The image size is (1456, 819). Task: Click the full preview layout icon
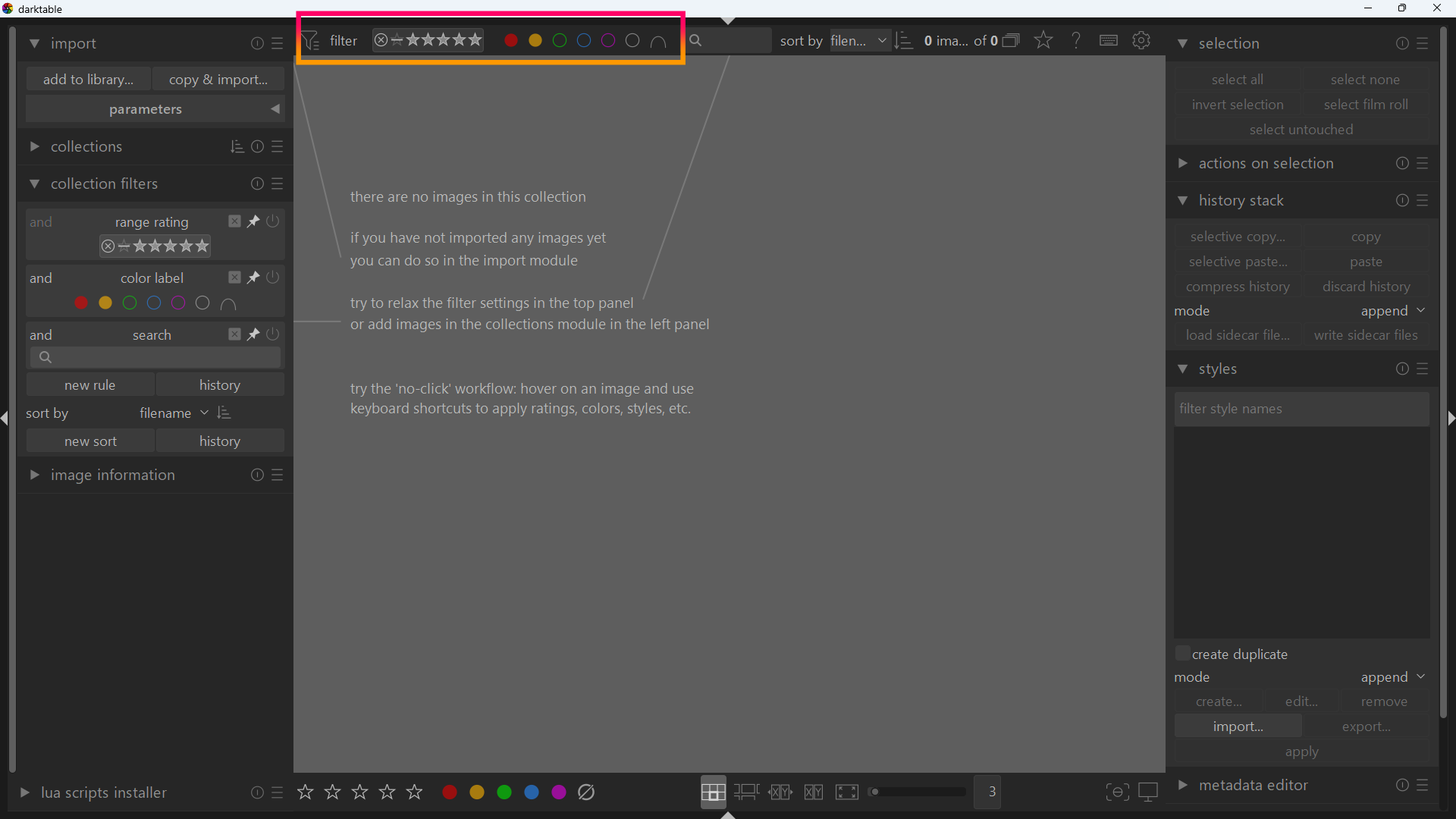[847, 792]
